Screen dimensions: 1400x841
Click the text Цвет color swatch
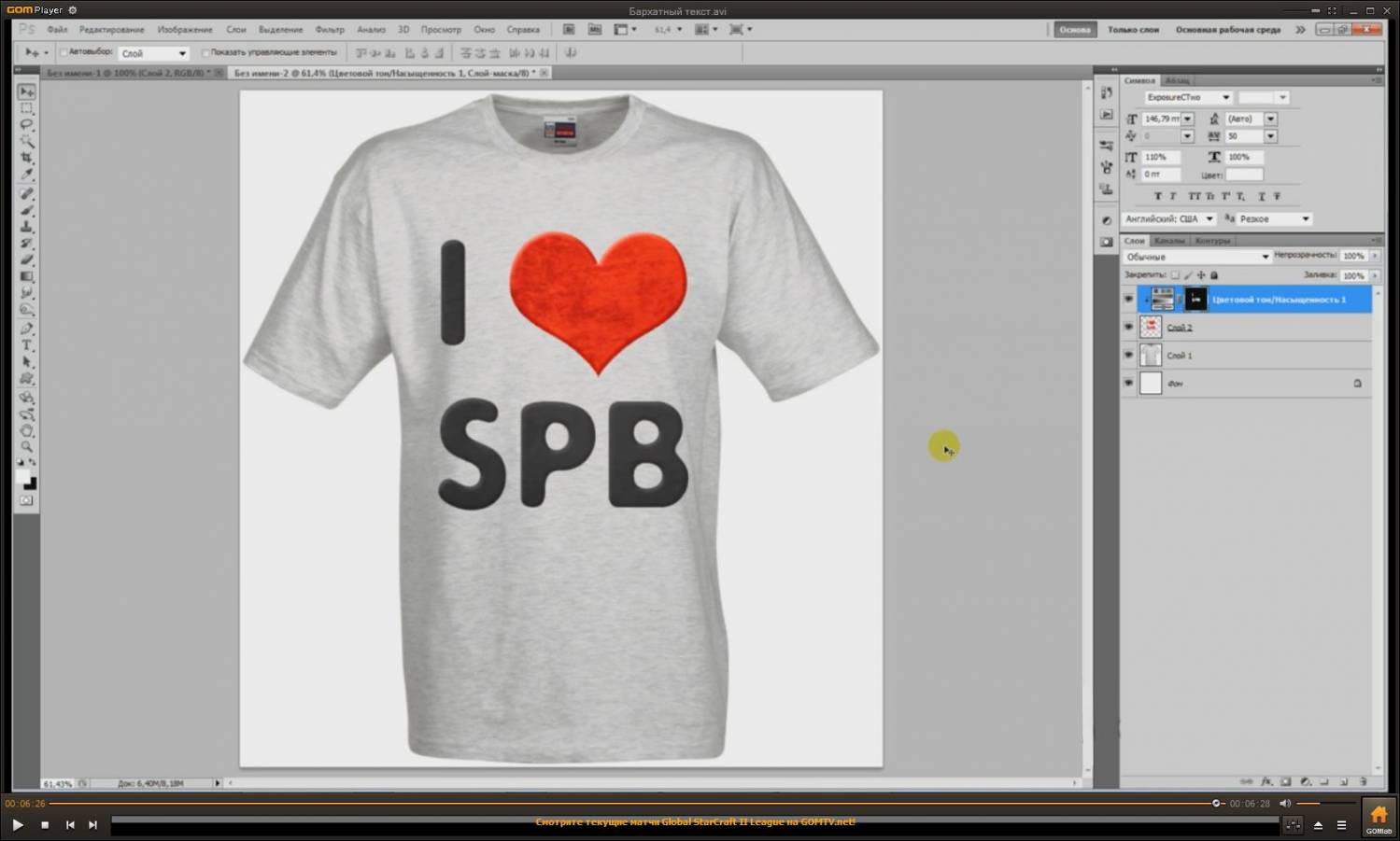1244,175
